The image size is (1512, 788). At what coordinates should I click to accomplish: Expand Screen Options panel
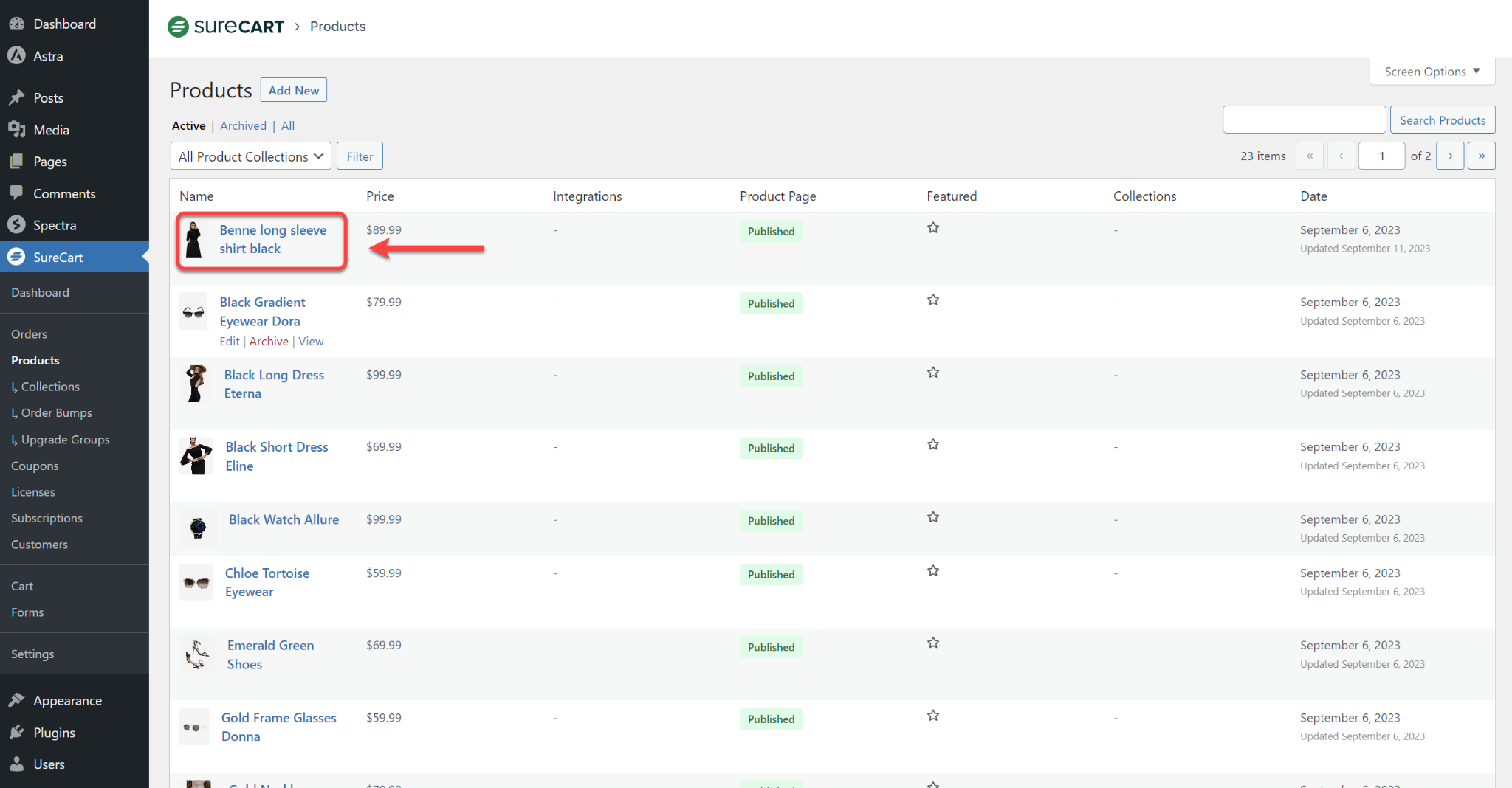coord(1432,72)
